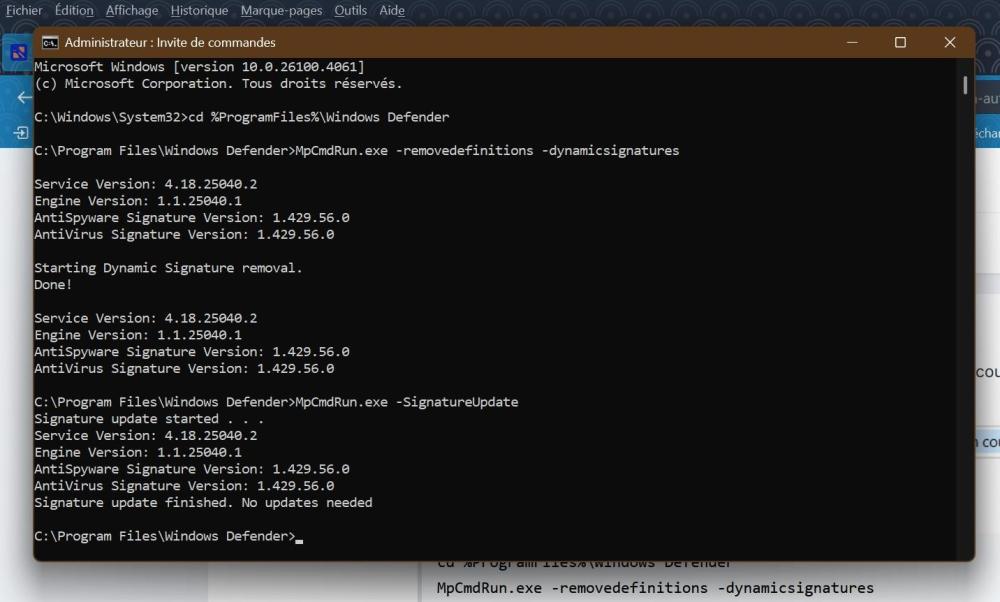
Task: Open the Historique menu
Action: click(199, 11)
